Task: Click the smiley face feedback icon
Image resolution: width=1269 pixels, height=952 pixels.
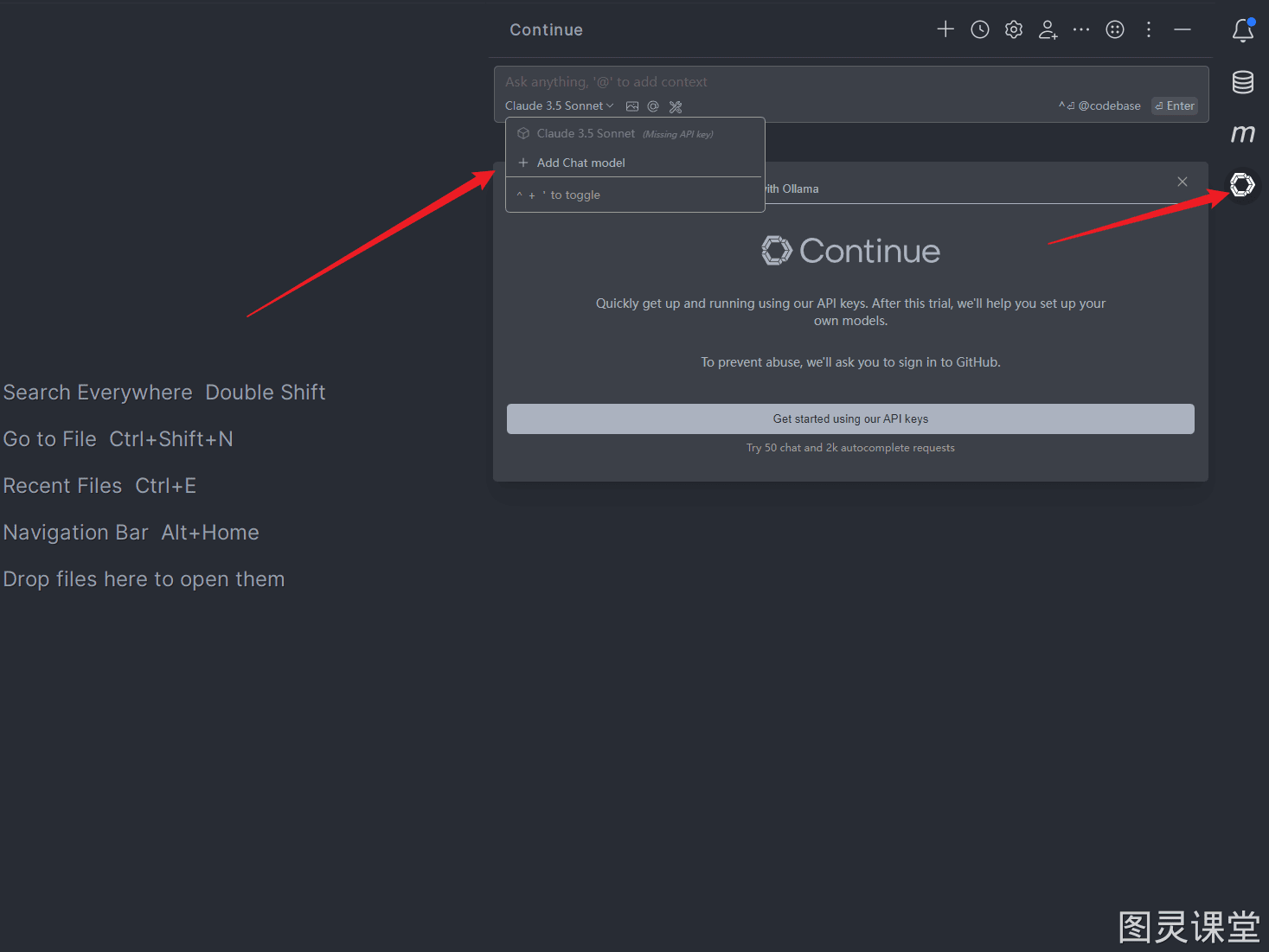Action: [x=1115, y=29]
